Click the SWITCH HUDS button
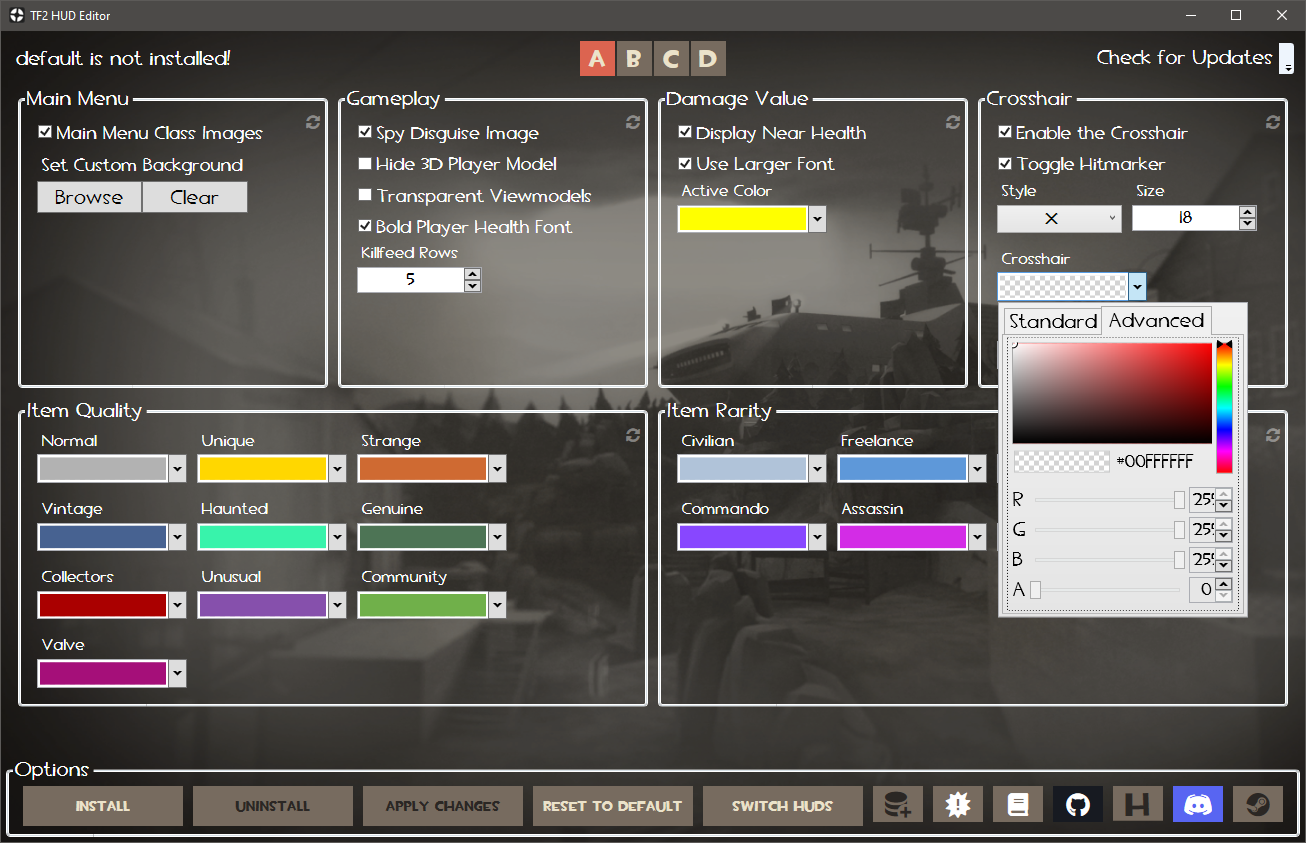1306x843 pixels. (x=783, y=806)
